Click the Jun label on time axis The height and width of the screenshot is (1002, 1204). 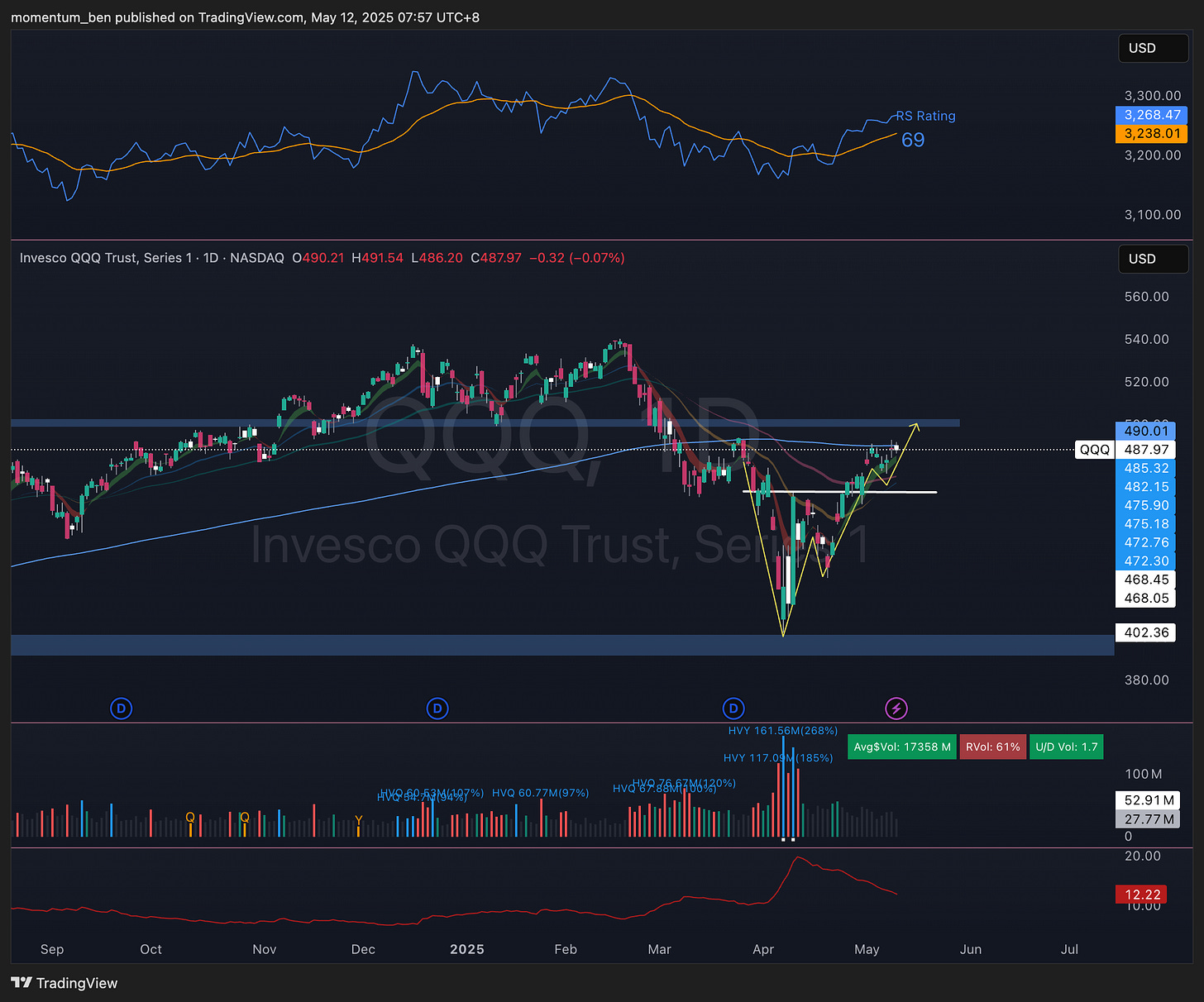(971, 949)
